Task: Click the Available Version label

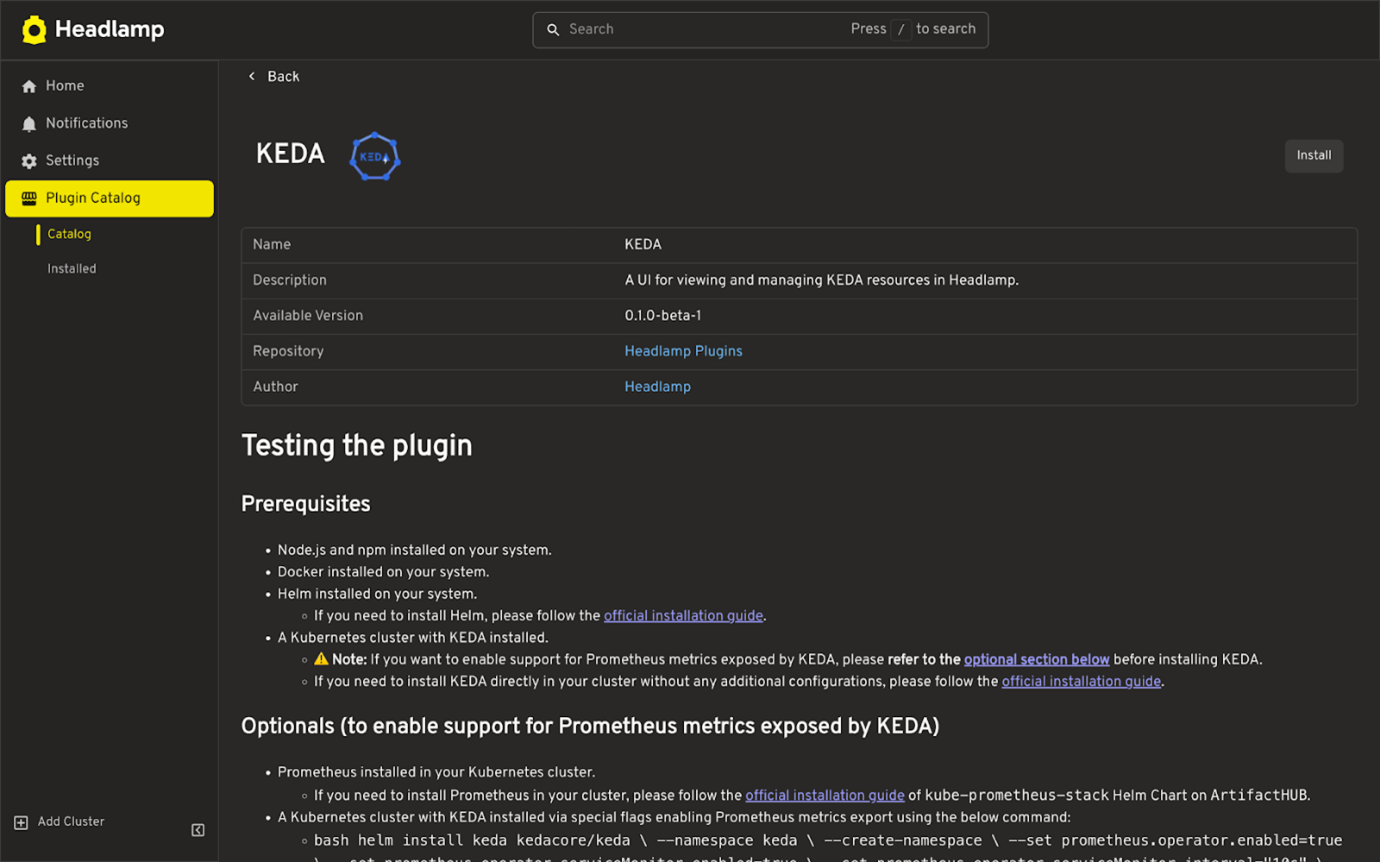Action: point(308,316)
